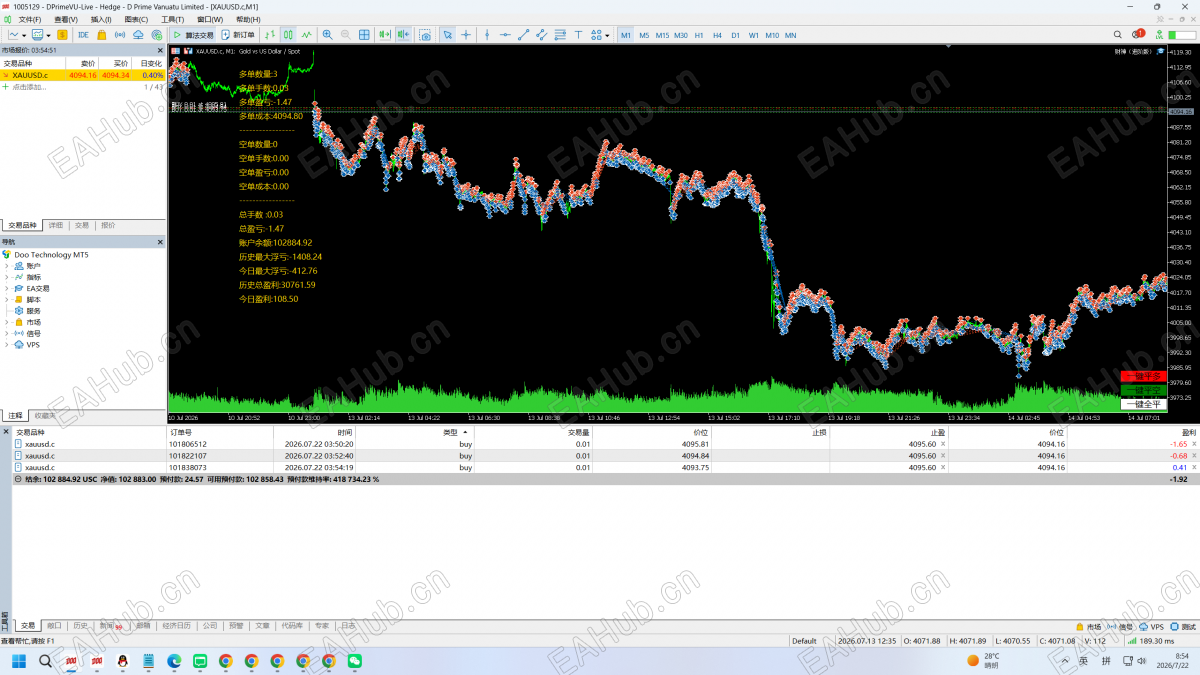Open notifications icon with red badge

click(1137, 35)
